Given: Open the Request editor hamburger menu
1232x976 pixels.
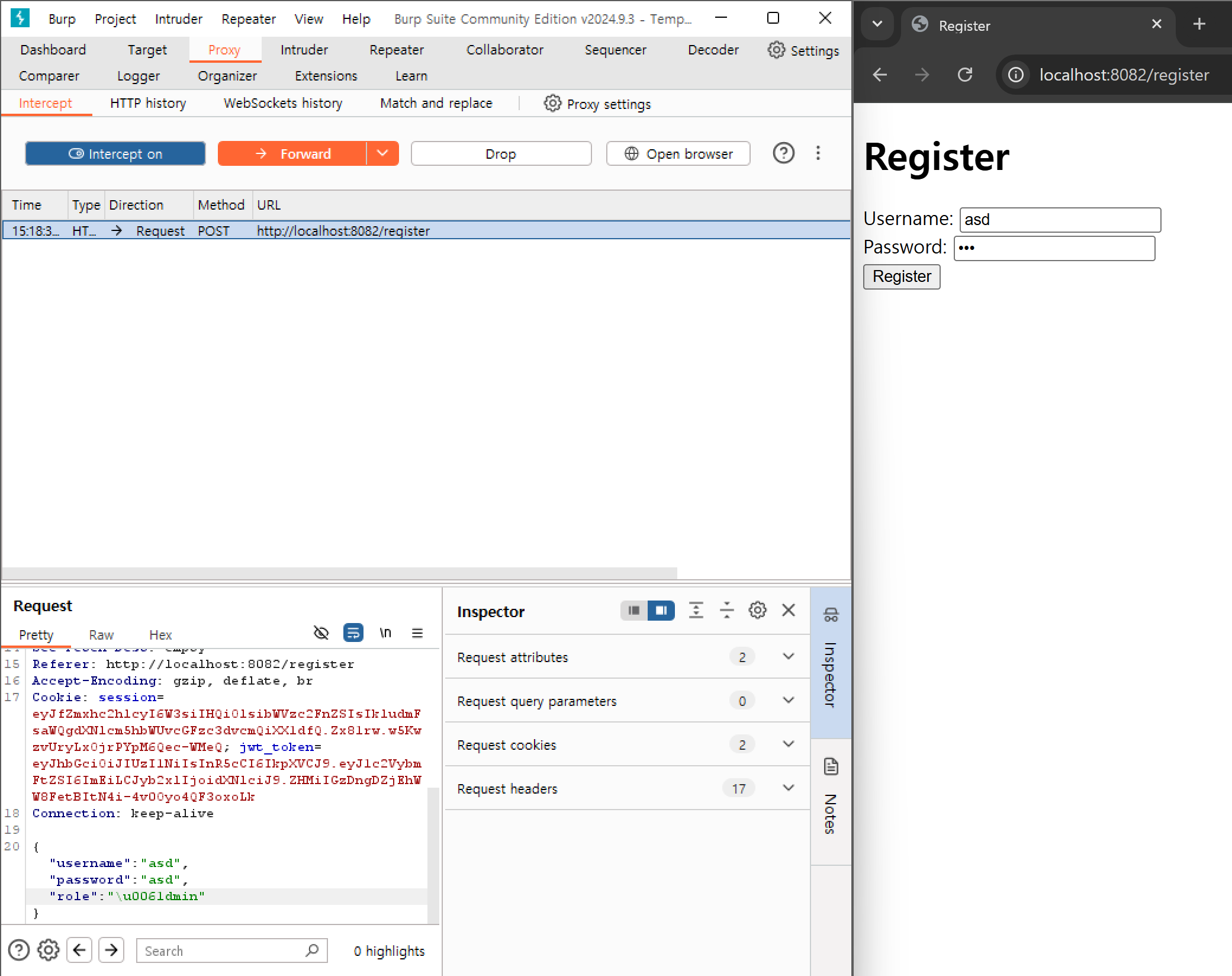Looking at the screenshot, I should (x=417, y=633).
